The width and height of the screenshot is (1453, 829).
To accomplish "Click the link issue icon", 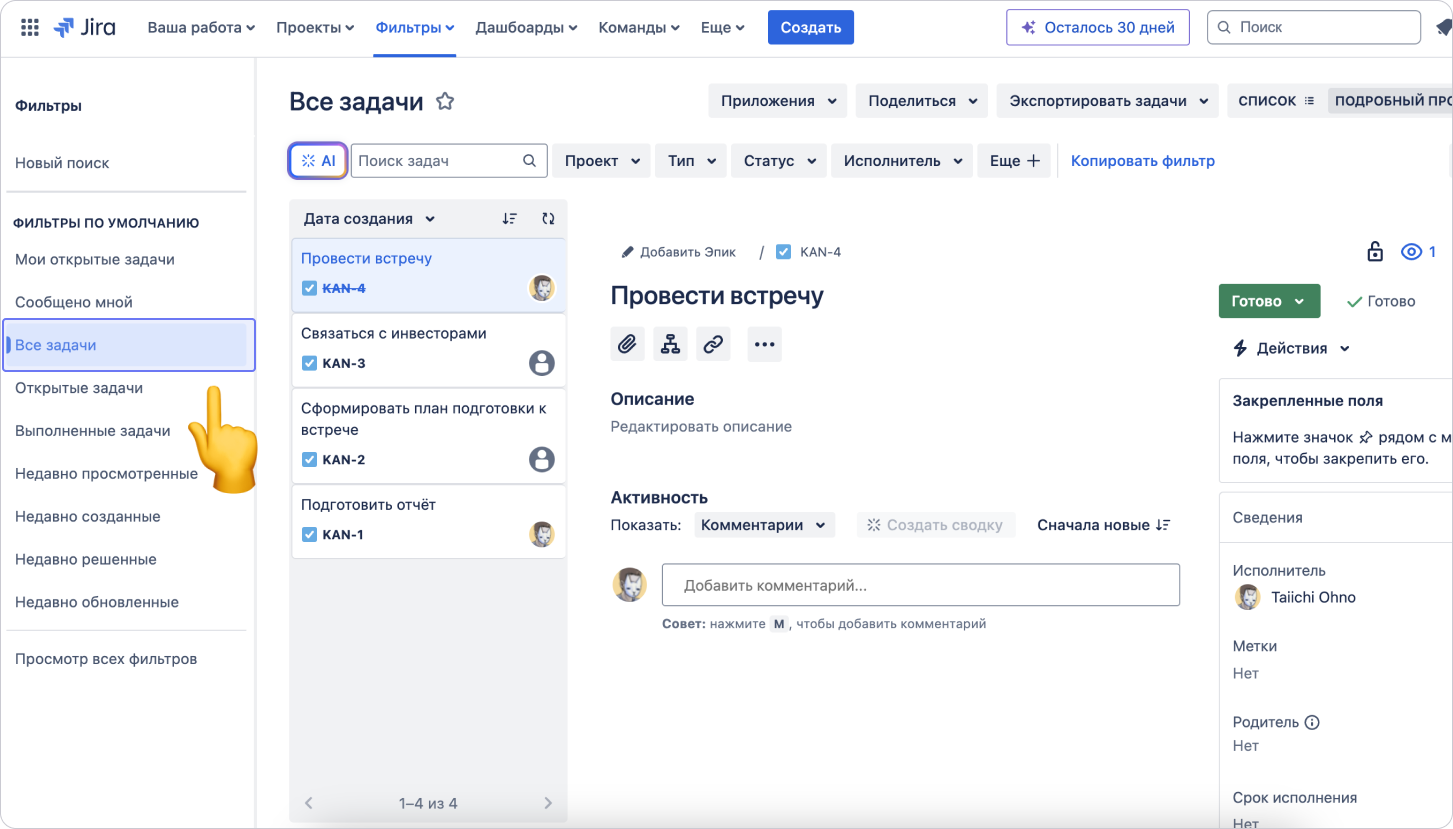I will (713, 344).
